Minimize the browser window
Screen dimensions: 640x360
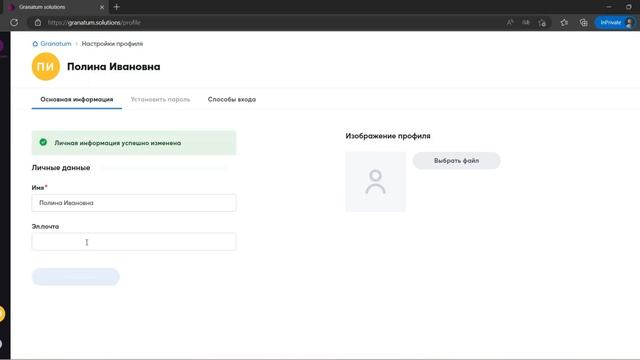pos(609,7)
